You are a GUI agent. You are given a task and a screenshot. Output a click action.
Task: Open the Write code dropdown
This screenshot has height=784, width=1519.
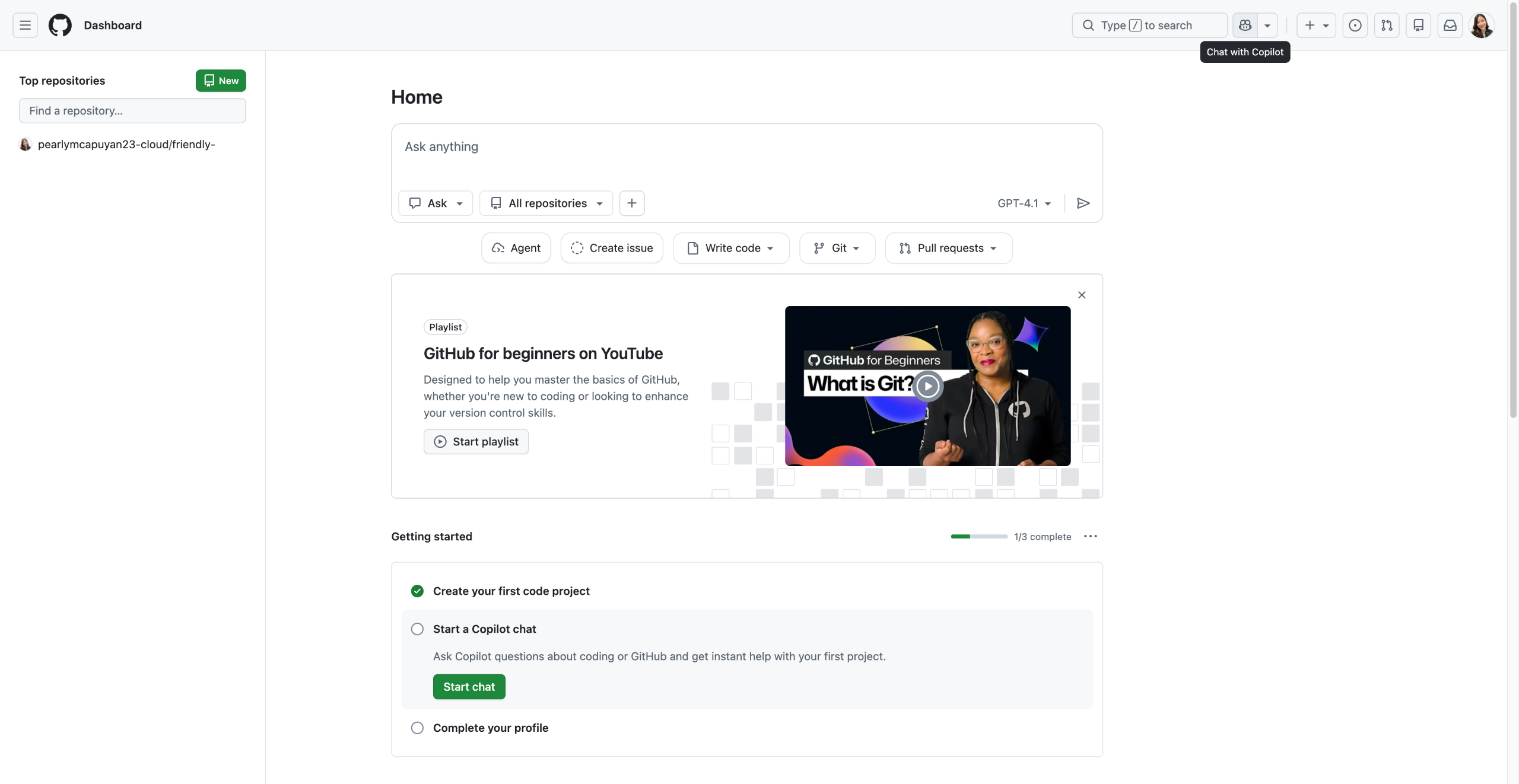pos(731,248)
